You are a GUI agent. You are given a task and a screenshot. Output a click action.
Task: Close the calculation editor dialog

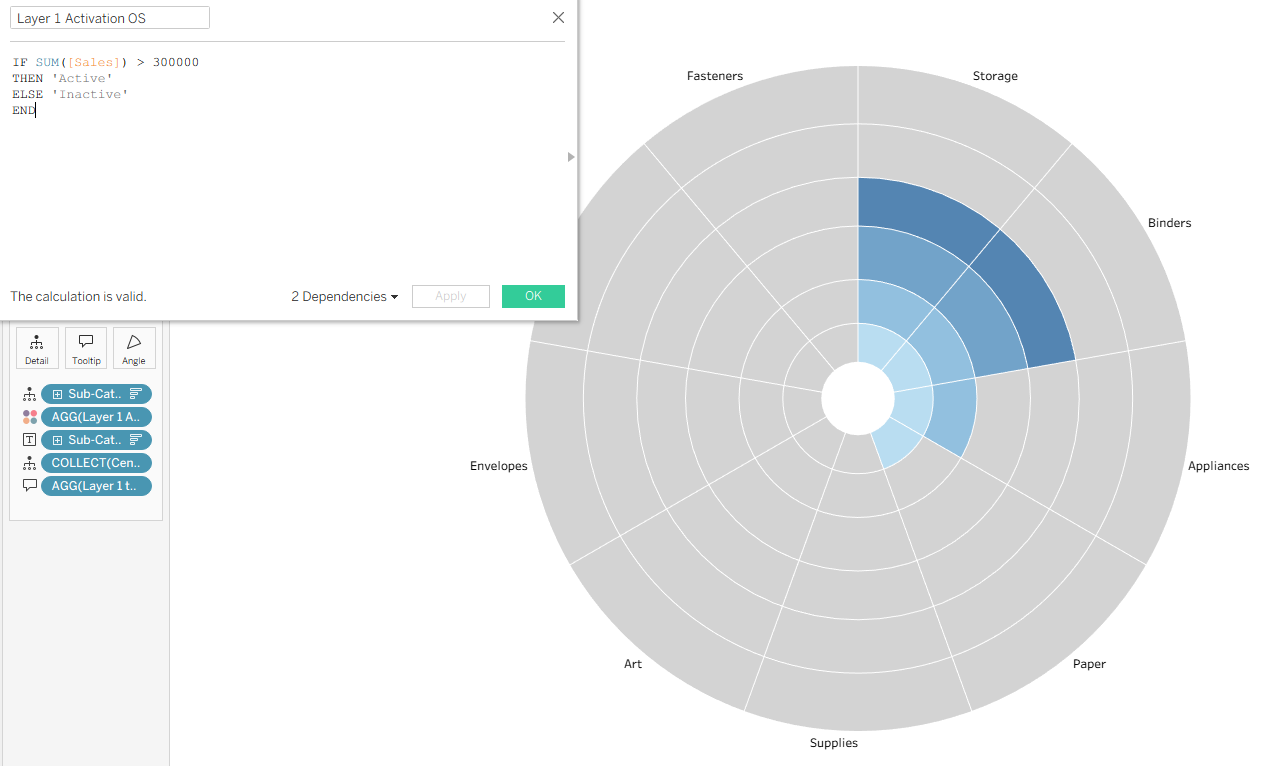point(558,18)
